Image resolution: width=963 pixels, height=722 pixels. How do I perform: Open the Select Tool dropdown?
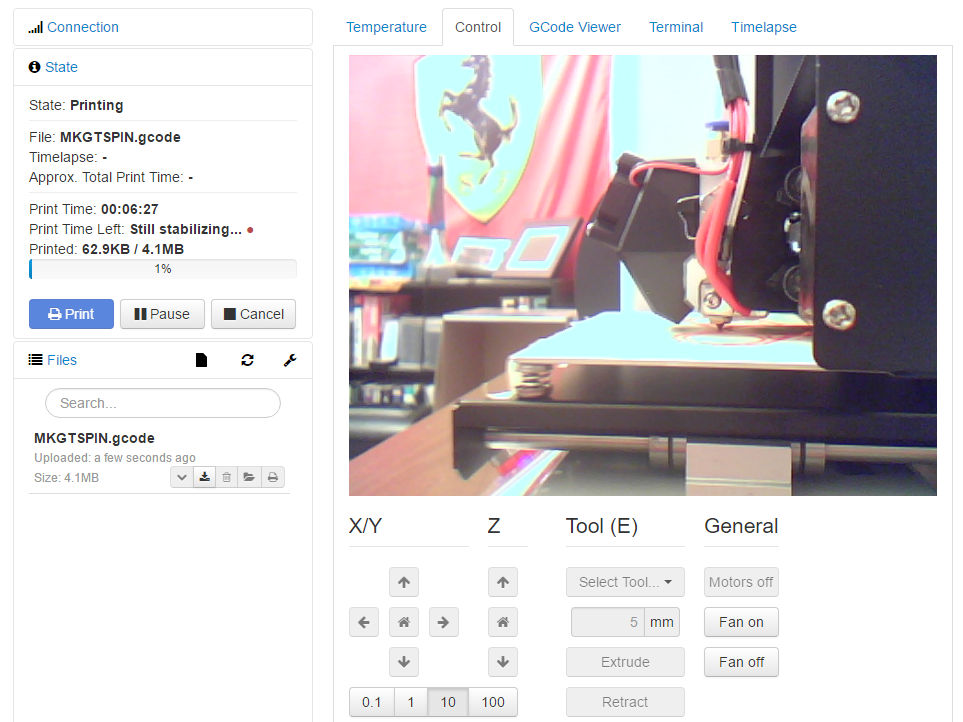(x=625, y=582)
